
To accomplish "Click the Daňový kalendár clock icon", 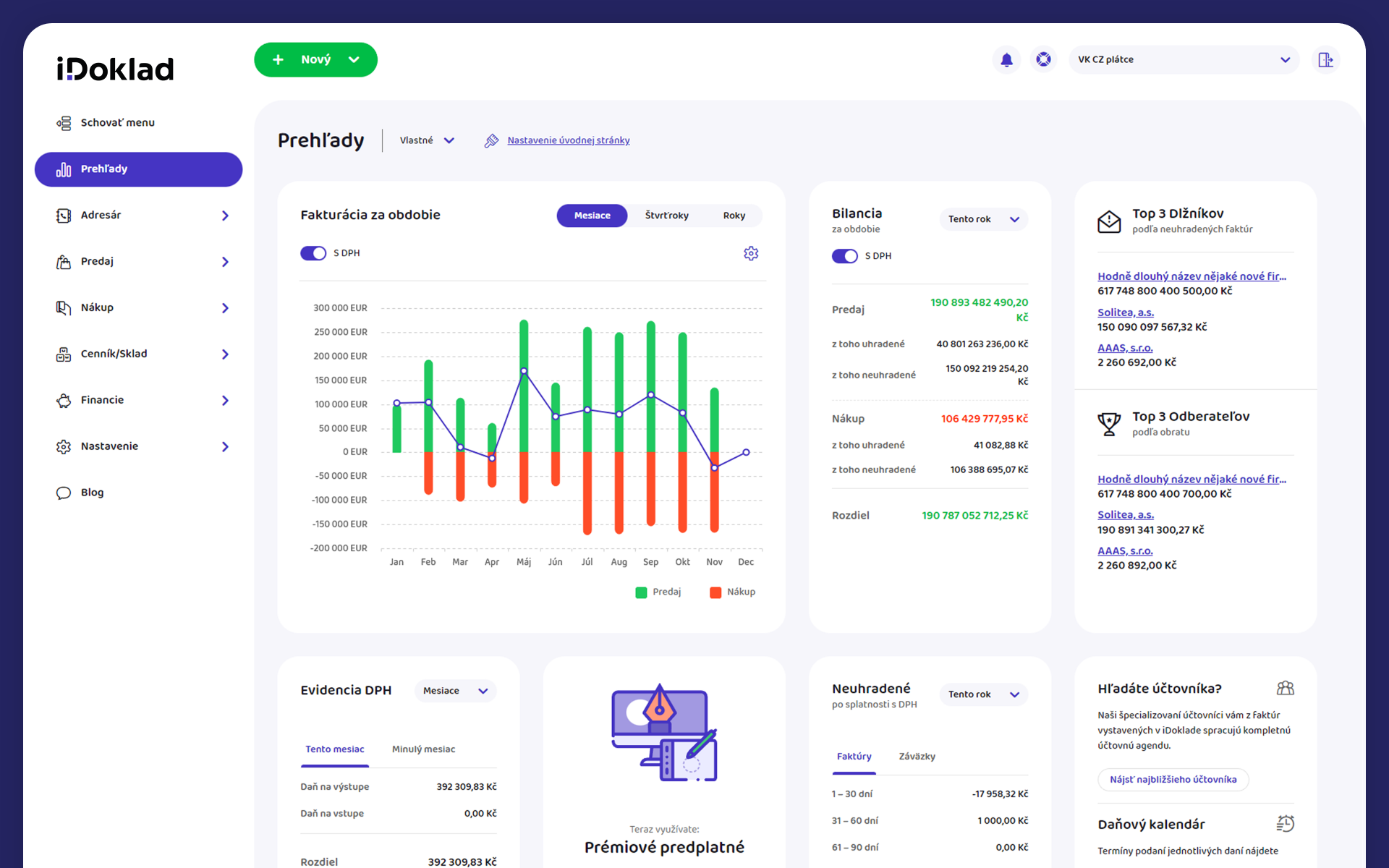I will coord(1285,823).
